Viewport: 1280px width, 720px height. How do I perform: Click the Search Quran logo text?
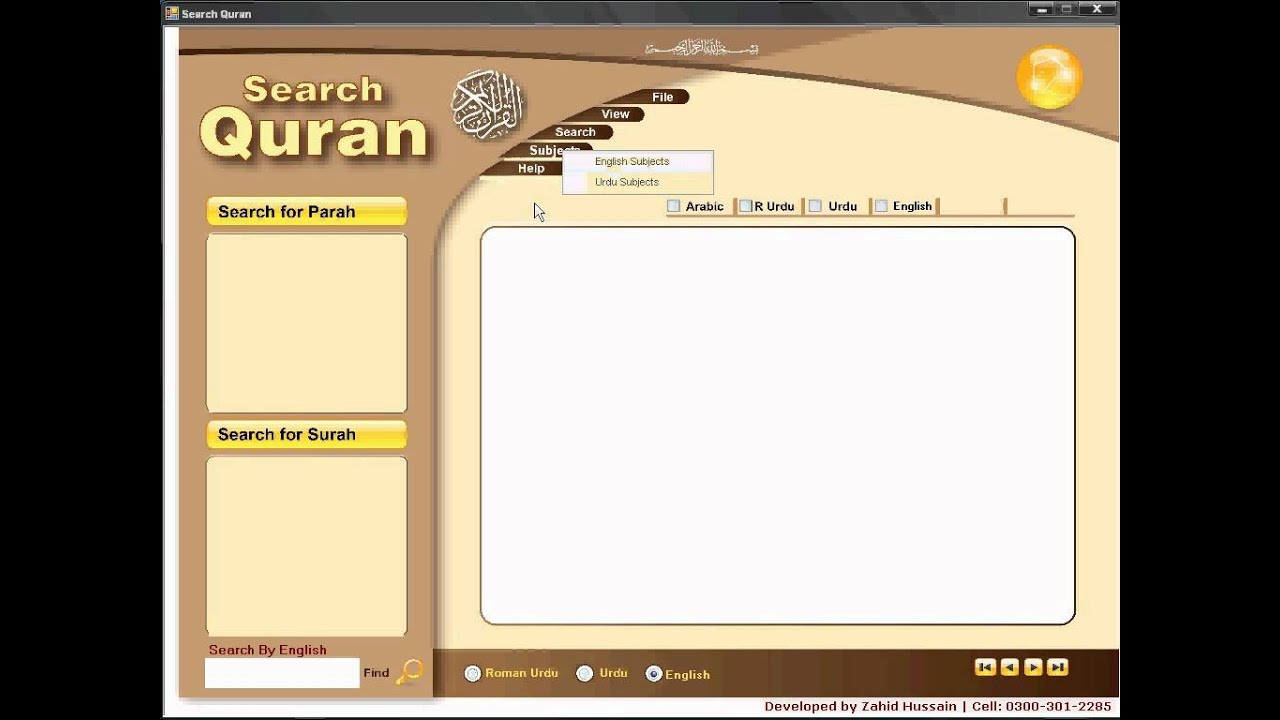click(x=314, y=118)
